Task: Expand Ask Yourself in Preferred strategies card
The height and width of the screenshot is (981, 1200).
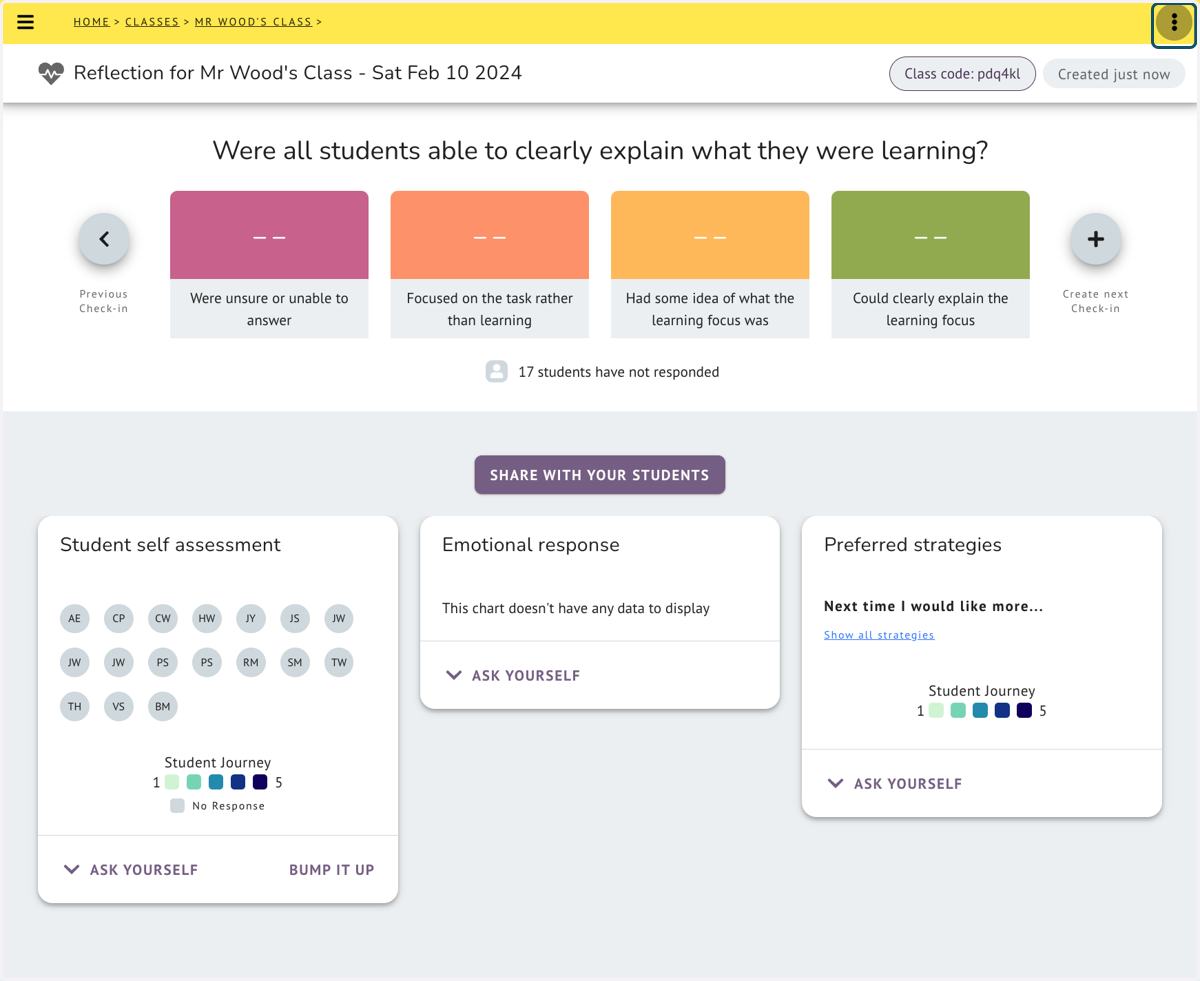Action: coord(895,784)
